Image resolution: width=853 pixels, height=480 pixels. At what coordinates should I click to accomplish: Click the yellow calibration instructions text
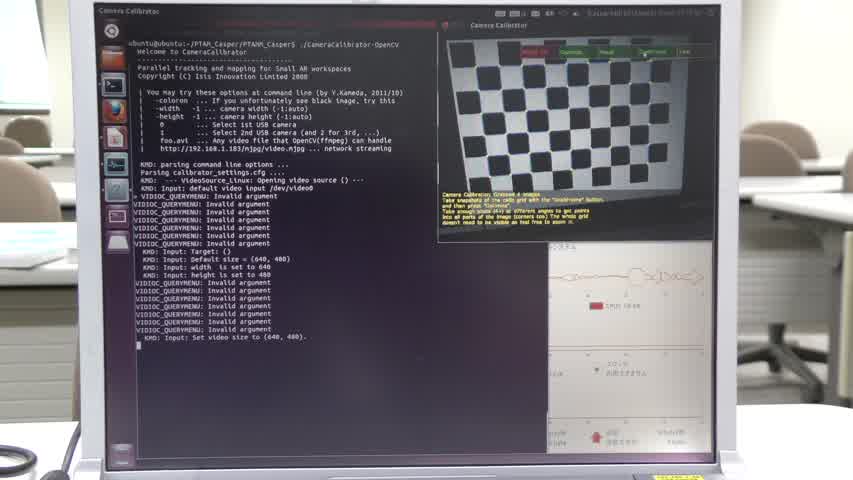[x=522, y=208]
